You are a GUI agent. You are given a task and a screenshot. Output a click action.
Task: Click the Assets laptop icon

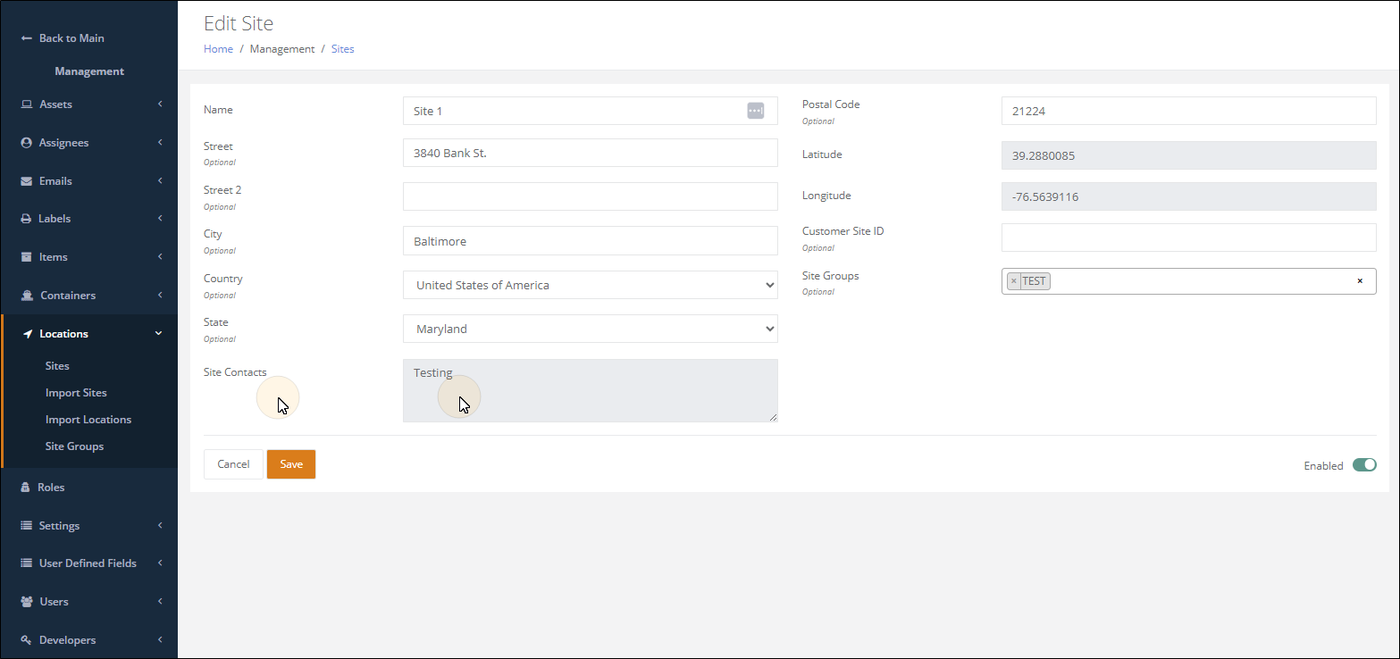click(x=27, y=104)
